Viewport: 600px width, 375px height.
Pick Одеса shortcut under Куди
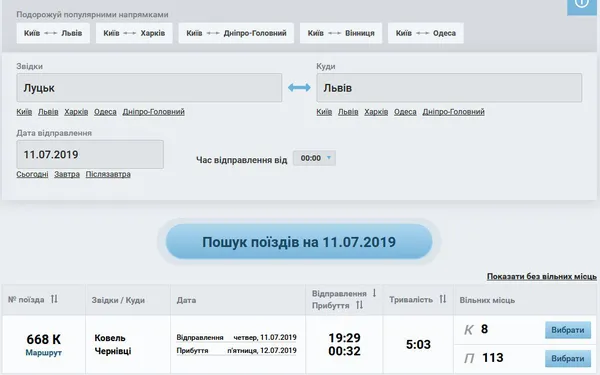coord(405,112)
